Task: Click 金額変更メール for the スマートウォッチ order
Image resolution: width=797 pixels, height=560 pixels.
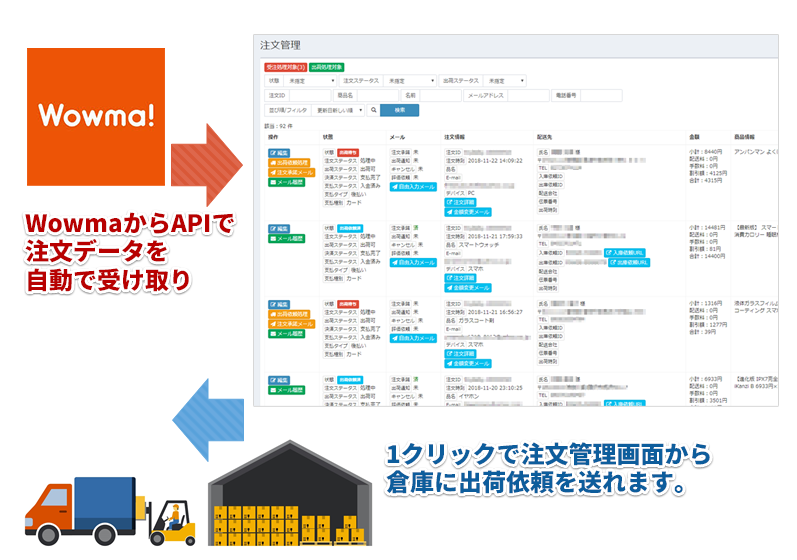Action: tap(468, 288)
